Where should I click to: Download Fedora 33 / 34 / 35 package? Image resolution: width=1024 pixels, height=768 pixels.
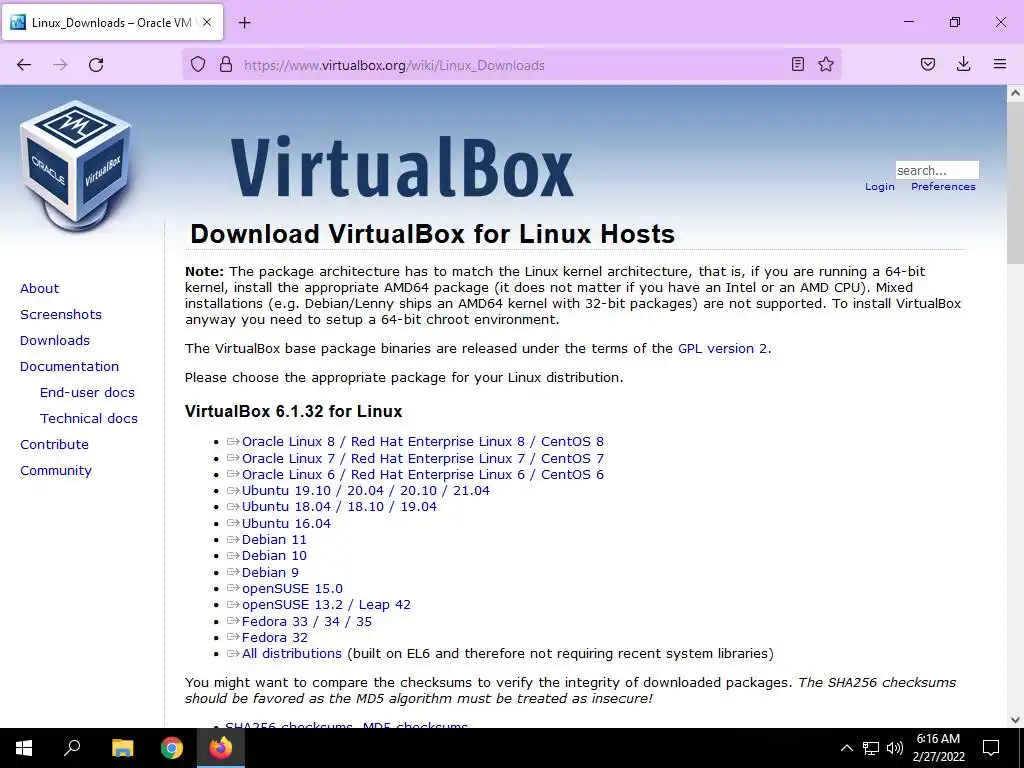coord(306,622)
